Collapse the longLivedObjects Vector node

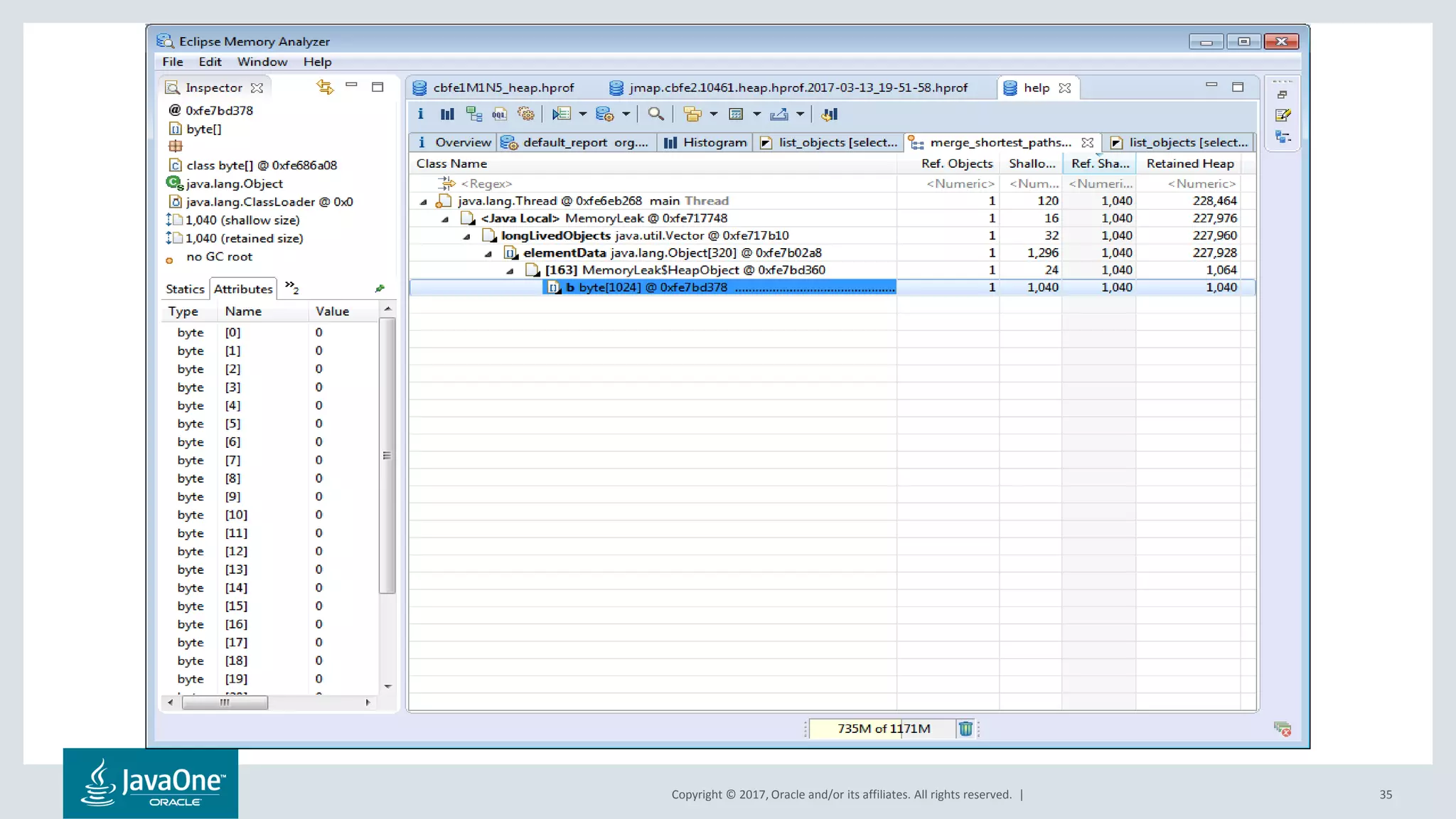tap(468, 236)
